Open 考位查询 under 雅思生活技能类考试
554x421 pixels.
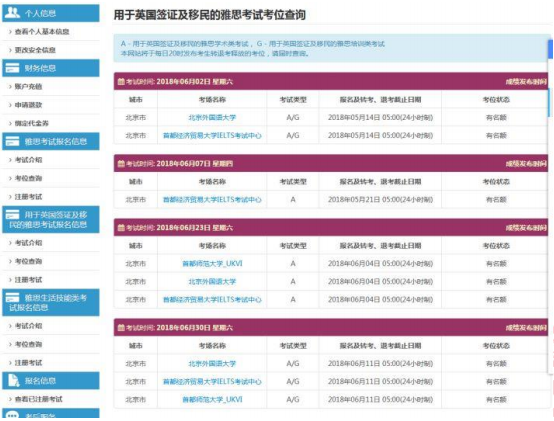coord(28,344)
